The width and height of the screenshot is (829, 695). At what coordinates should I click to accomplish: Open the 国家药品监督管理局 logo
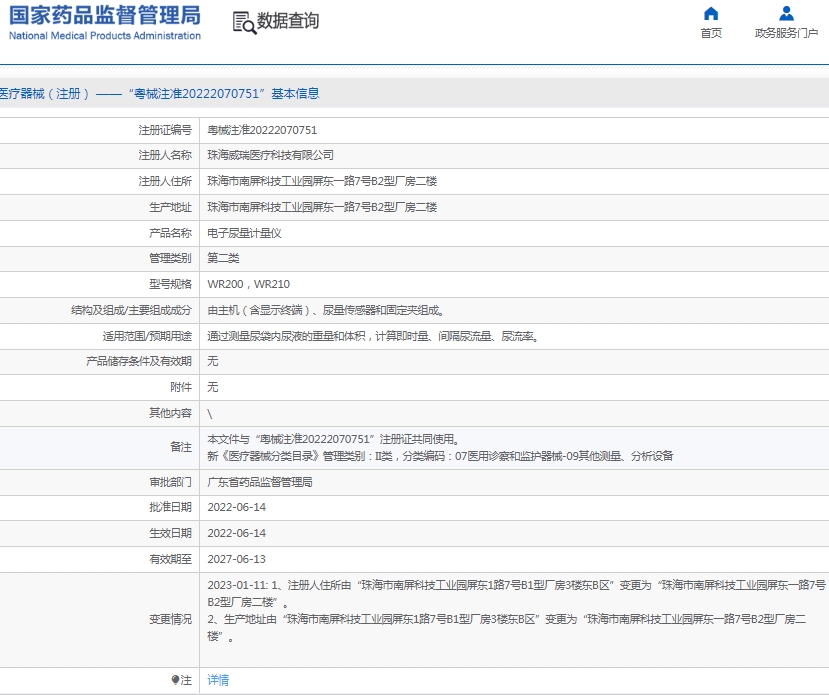tap(105, 23)
